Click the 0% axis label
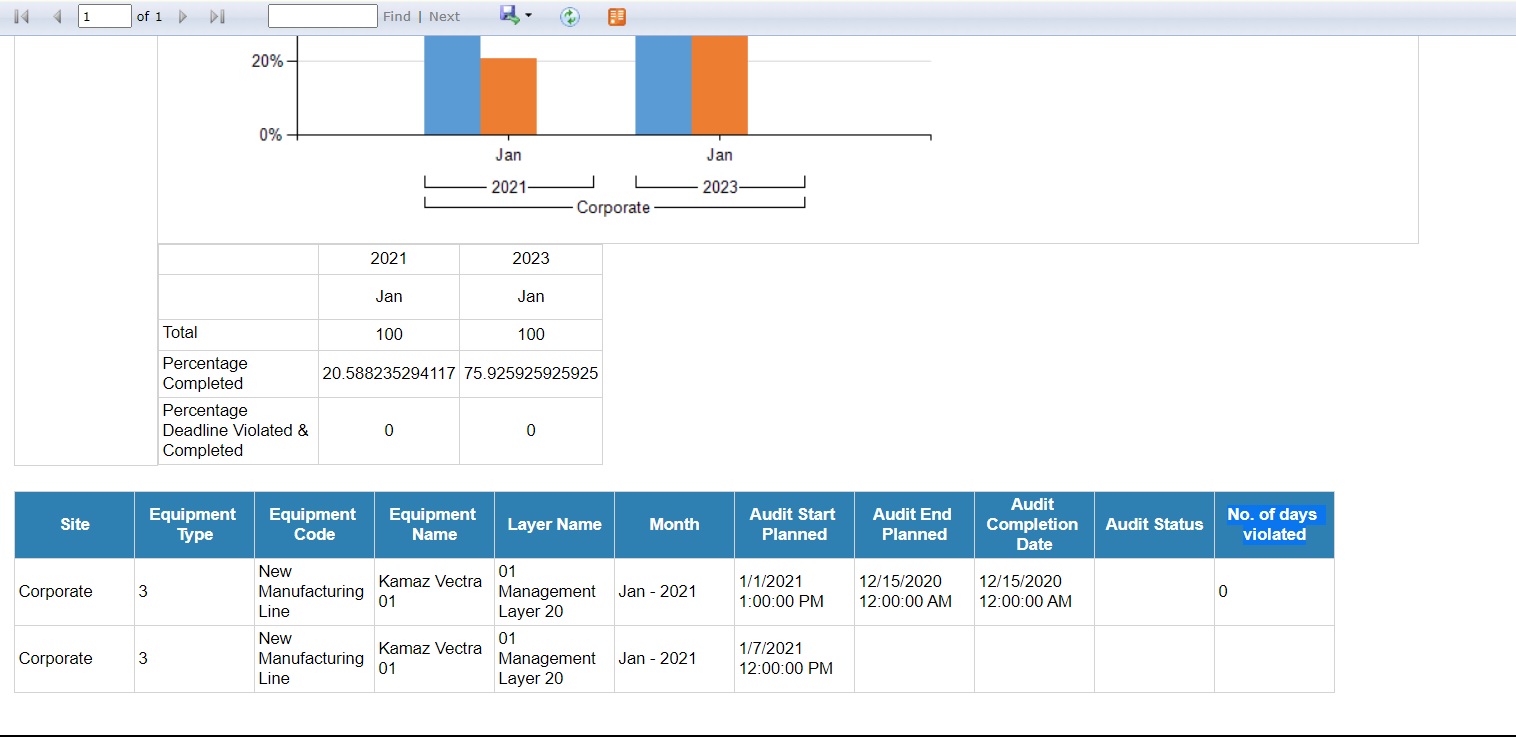This screenshot has height=737, width=1516. [271, 135]
